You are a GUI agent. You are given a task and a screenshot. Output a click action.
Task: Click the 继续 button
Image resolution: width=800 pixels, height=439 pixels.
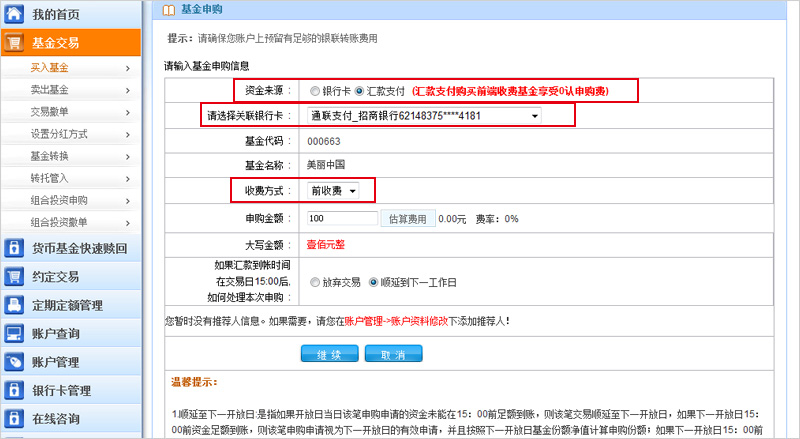[329, 355]
